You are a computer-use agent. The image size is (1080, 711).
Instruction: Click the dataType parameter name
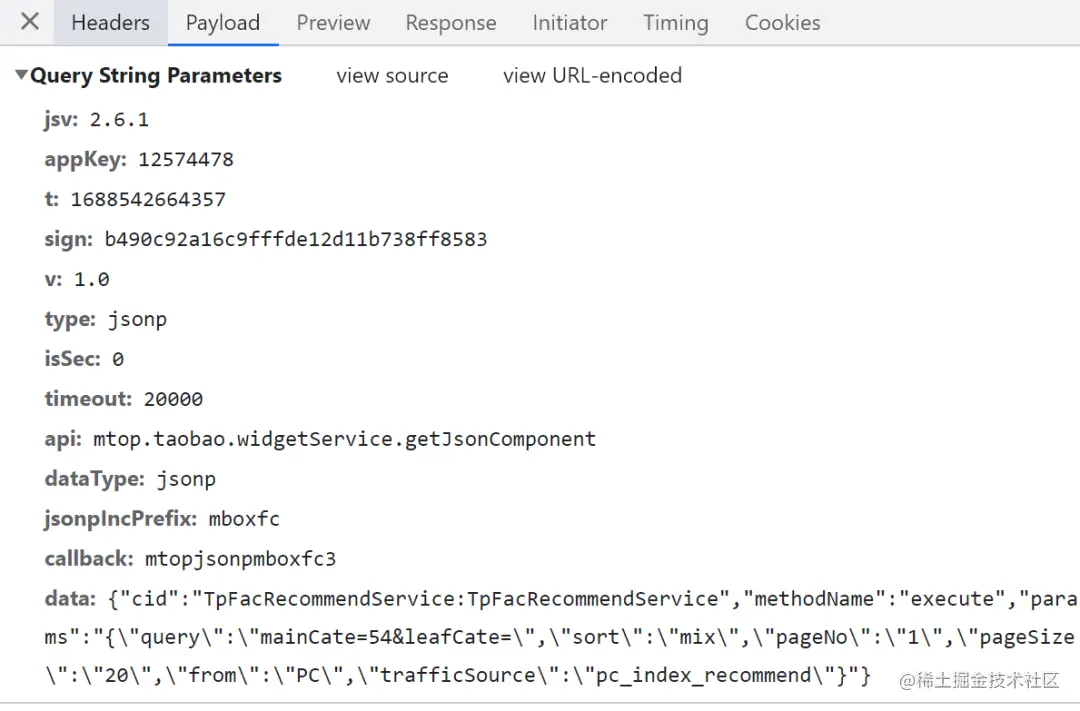(x=94, y=480)
